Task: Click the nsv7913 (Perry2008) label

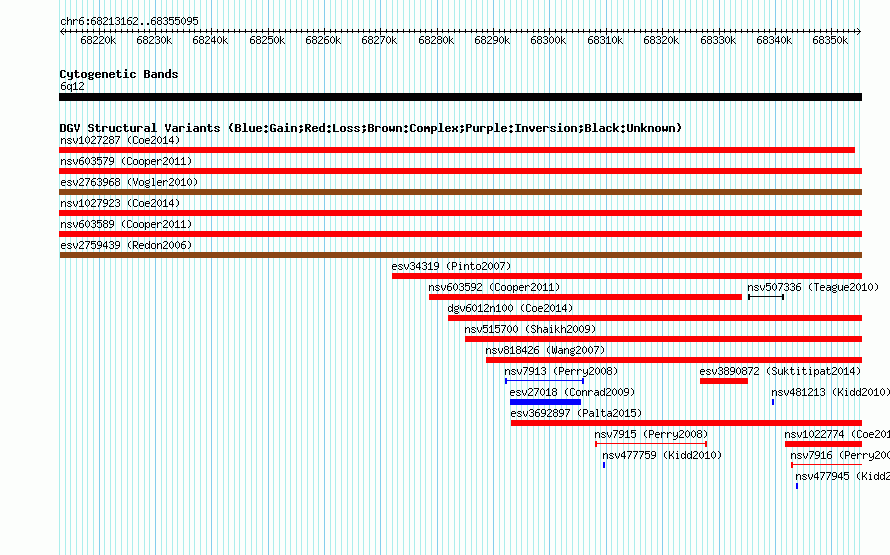Action: tap(561, 371)
